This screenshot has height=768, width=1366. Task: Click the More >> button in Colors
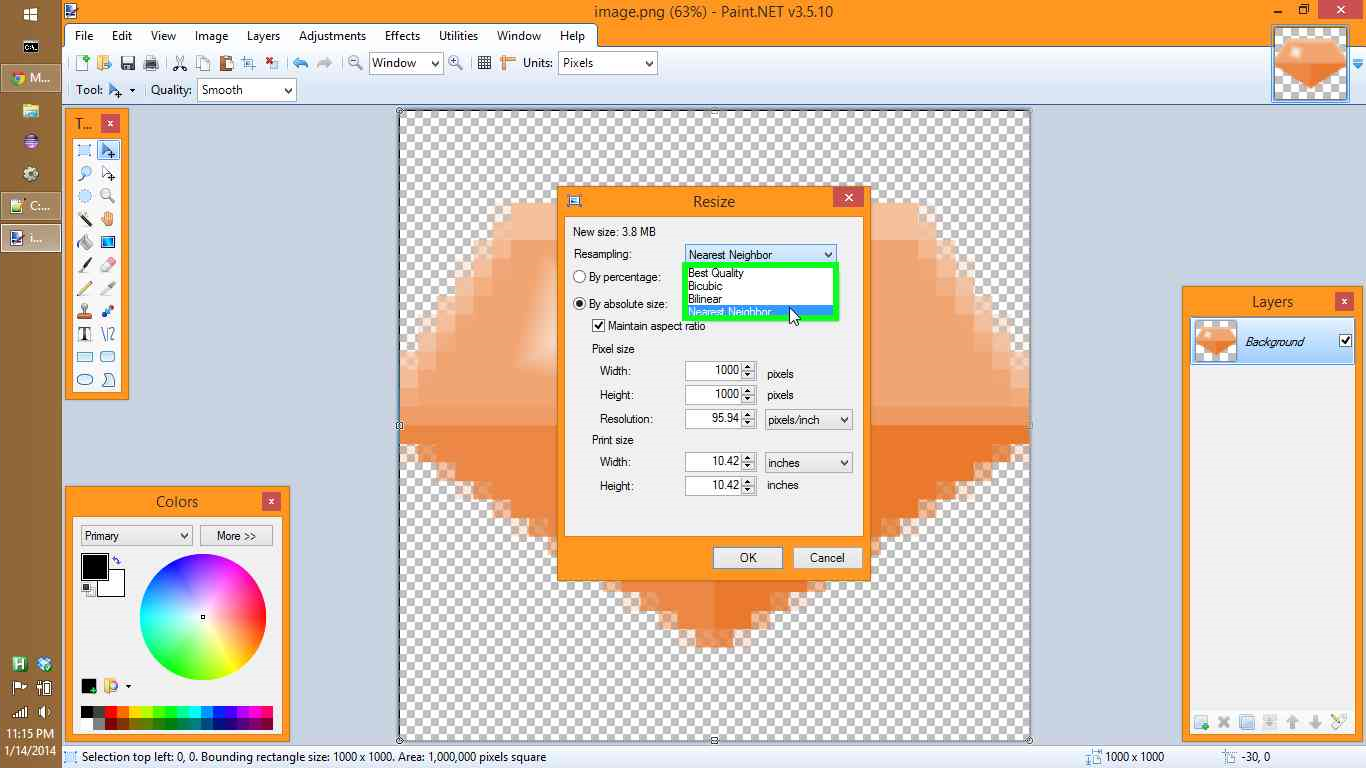click(236, 536)
